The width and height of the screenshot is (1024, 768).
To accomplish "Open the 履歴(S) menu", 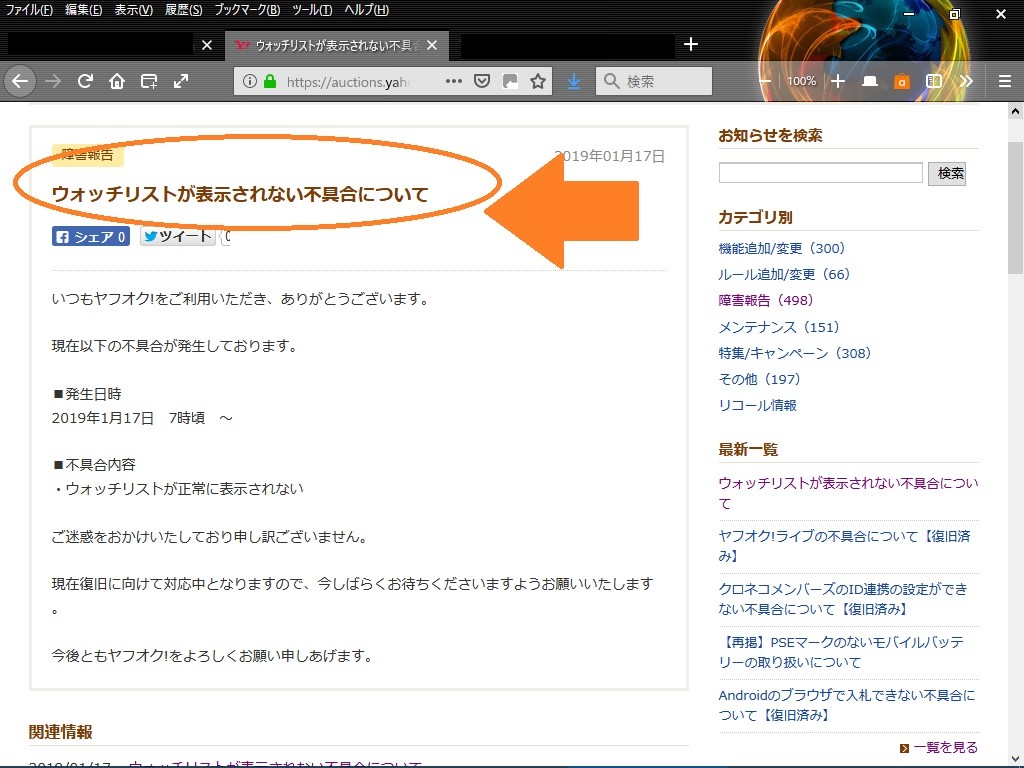I will [184, 10].
